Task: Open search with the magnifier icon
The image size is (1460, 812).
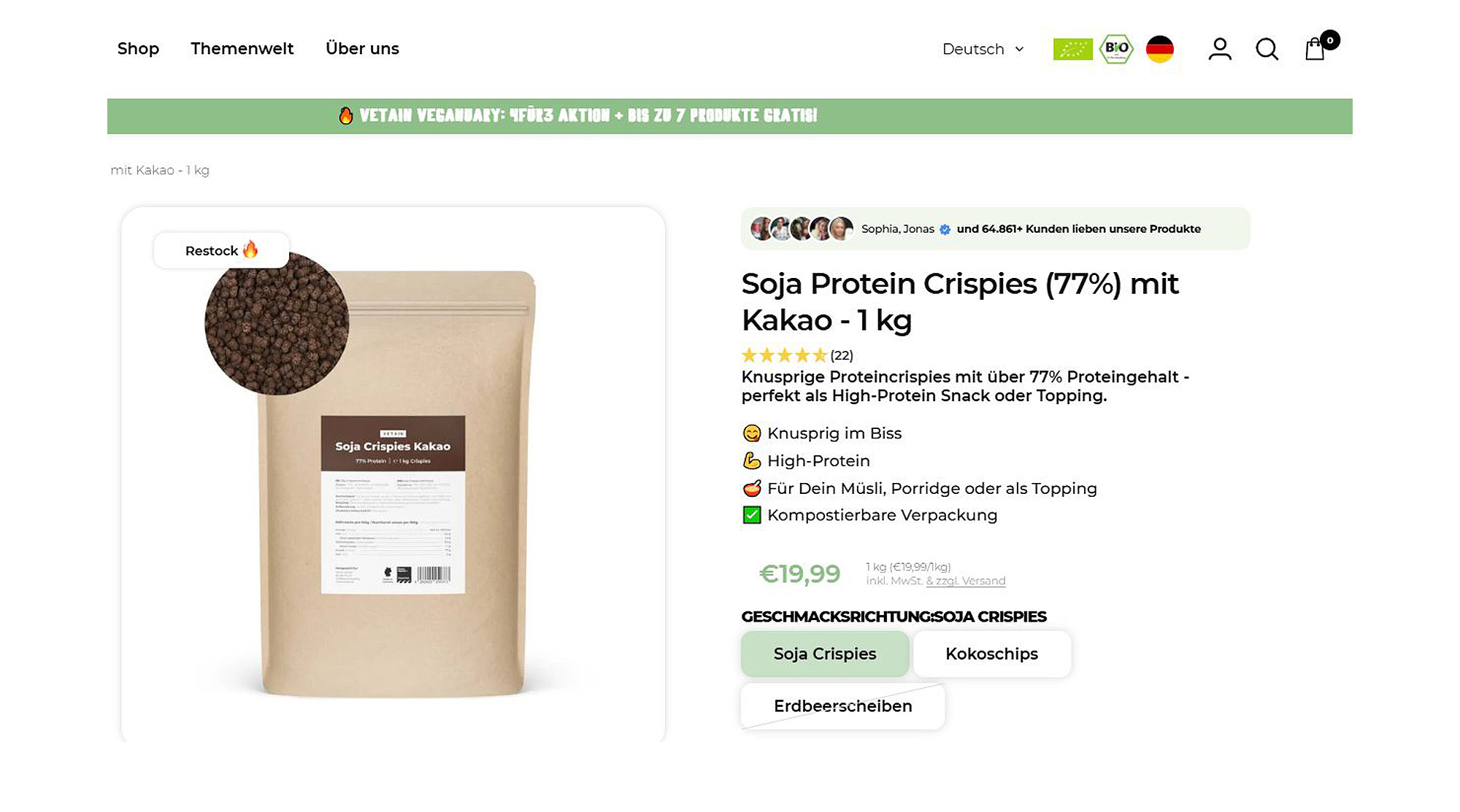Action: click(x=1267, y=49)
